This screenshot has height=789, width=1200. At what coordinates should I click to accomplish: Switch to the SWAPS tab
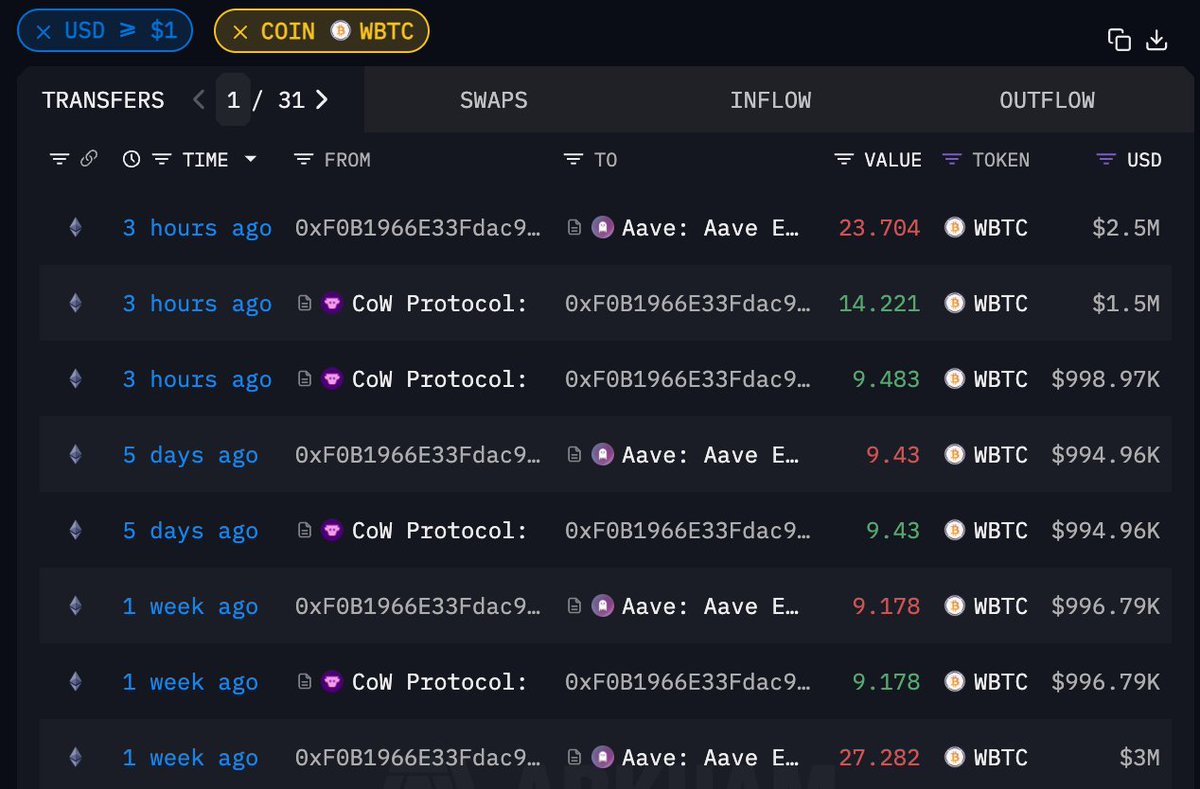(x=493, y=100)
